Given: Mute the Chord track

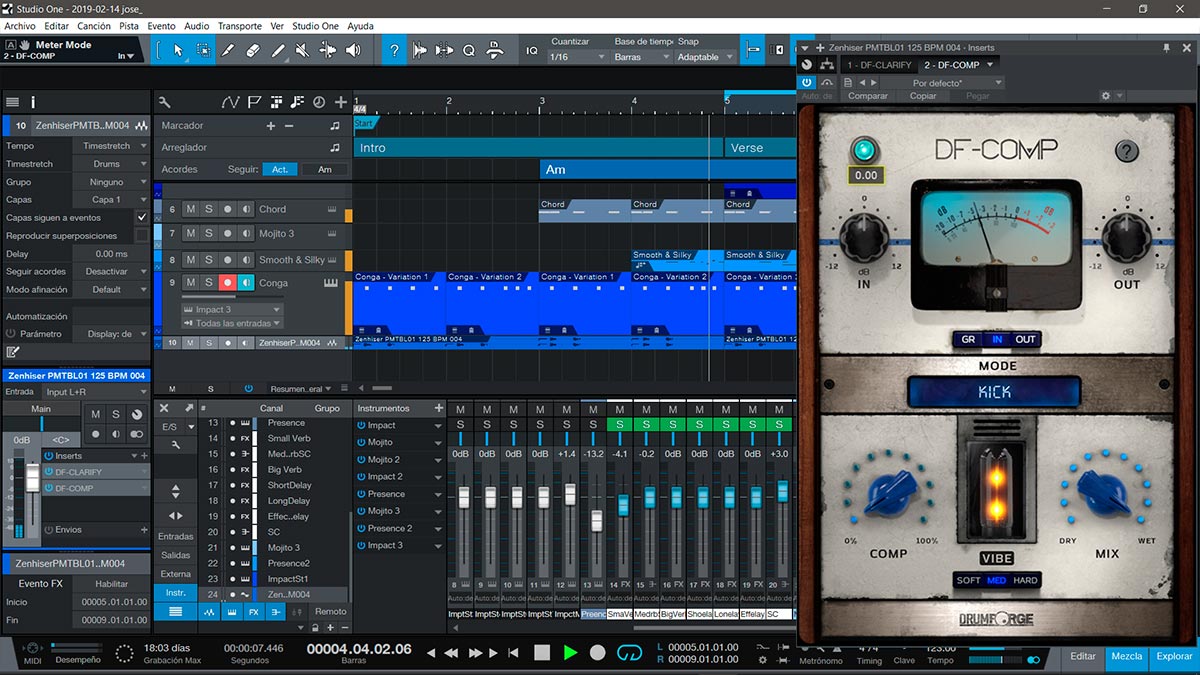Looking at the screenshot, I should (190, 209).
